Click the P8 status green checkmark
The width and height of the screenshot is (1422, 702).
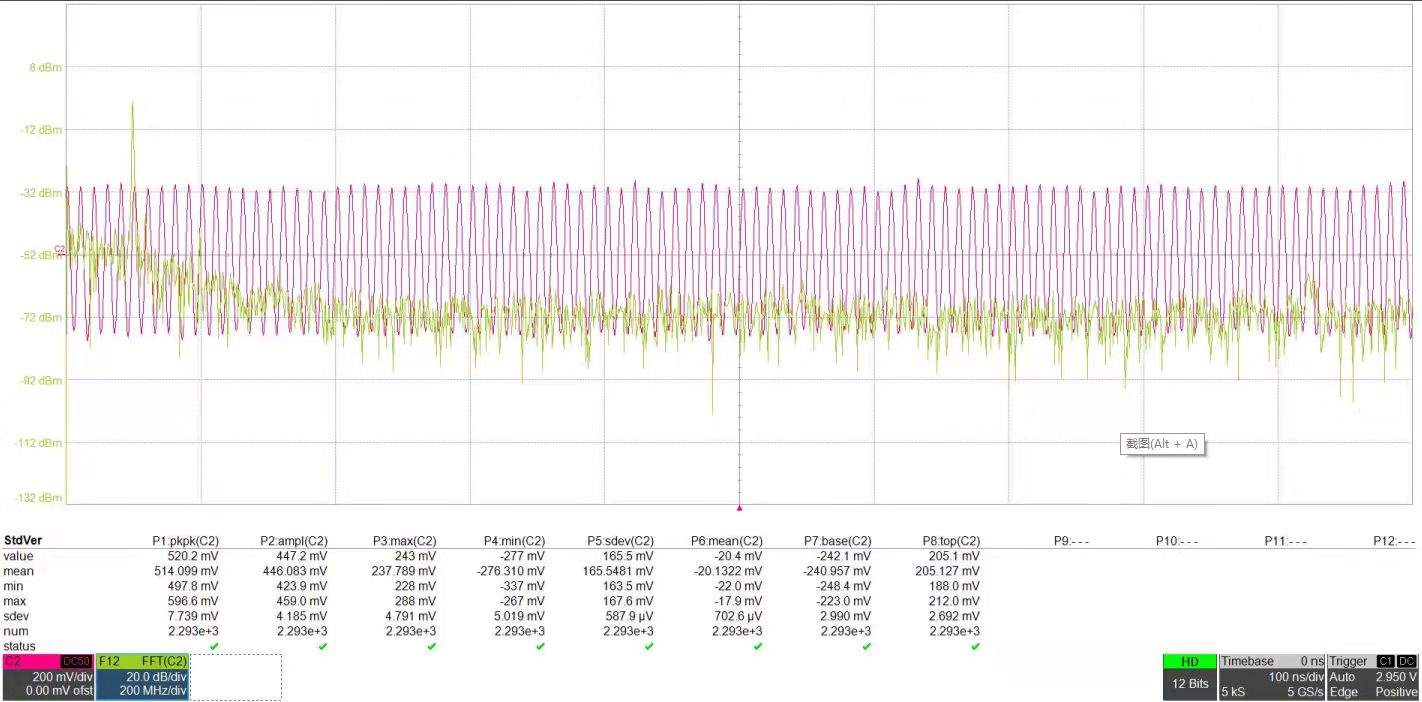coord(975,647)
